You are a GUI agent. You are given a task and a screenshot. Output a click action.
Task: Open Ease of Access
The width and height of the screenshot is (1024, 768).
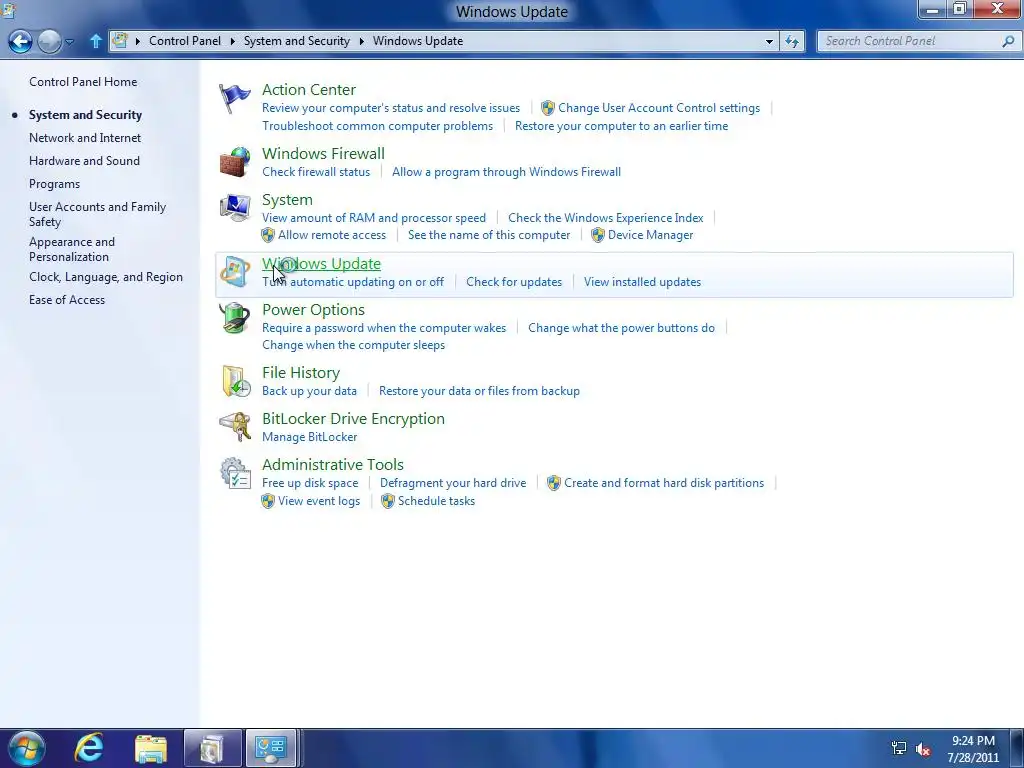tap(67, 300)
